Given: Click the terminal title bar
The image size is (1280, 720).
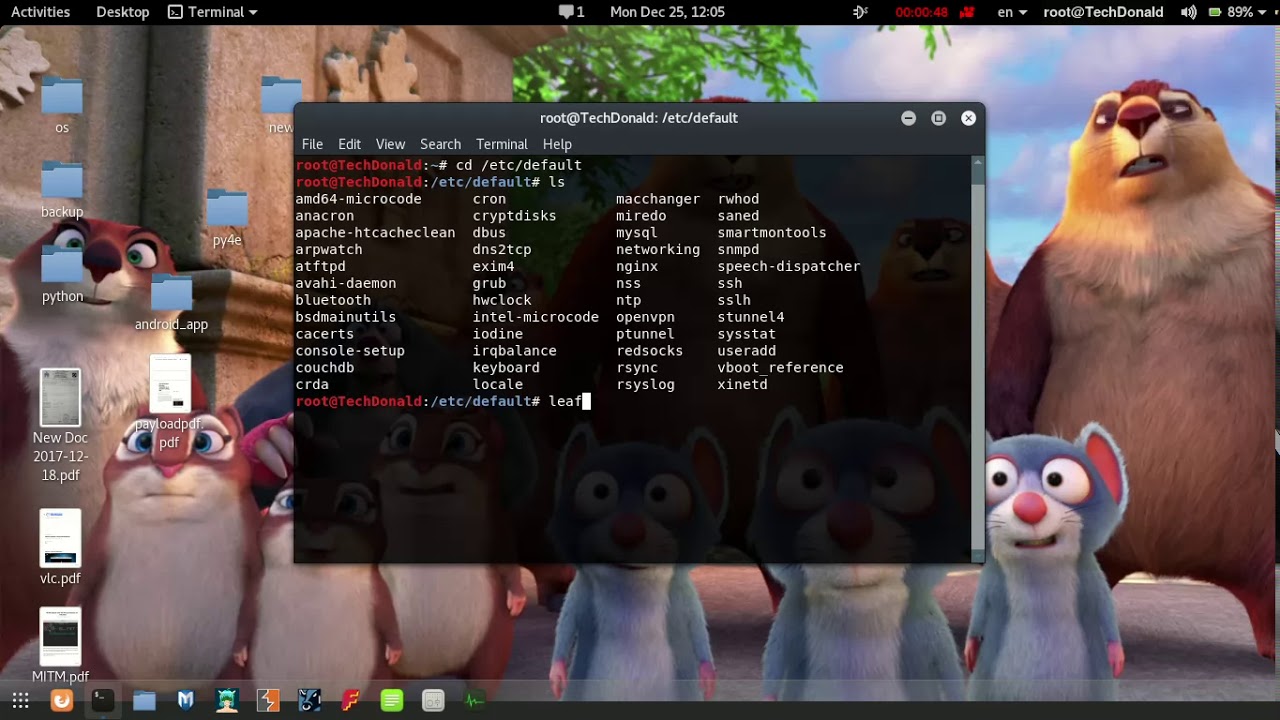Looking at the screenshot, I should pos(639,118).
